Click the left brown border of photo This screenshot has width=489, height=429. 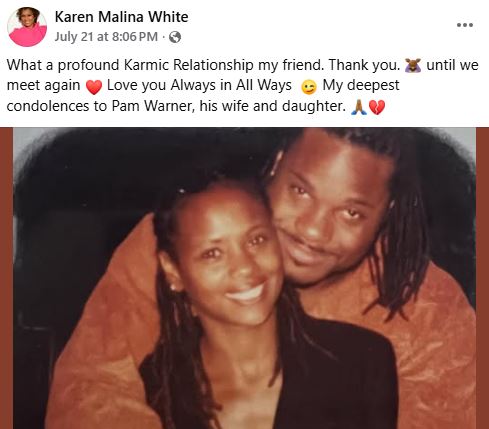pos(6,278)
